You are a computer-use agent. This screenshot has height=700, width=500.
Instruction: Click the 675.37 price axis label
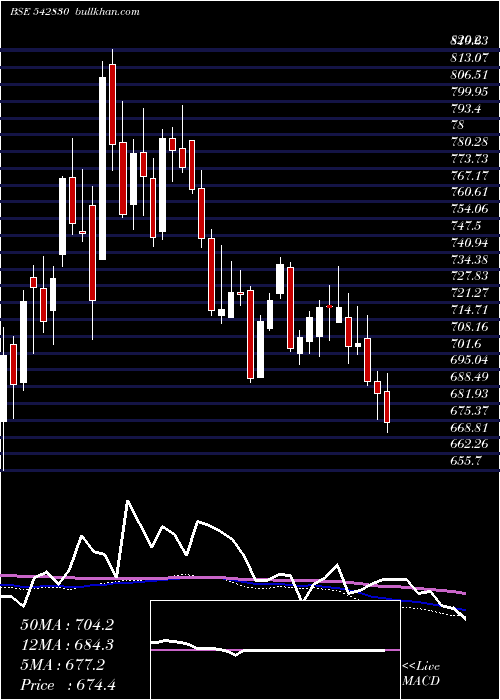(469, 411)
